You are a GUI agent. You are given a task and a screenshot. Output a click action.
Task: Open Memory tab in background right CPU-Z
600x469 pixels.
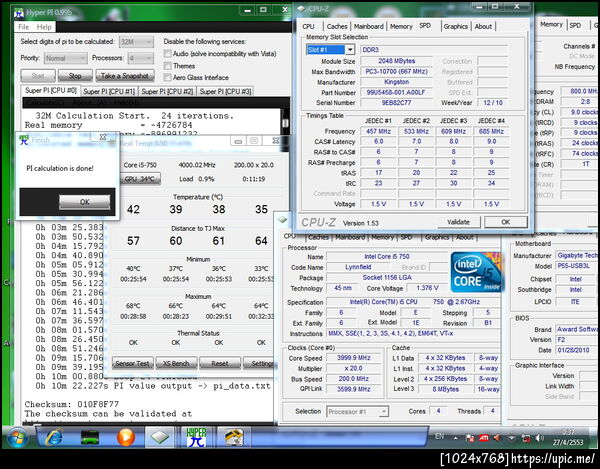(551, 24)
